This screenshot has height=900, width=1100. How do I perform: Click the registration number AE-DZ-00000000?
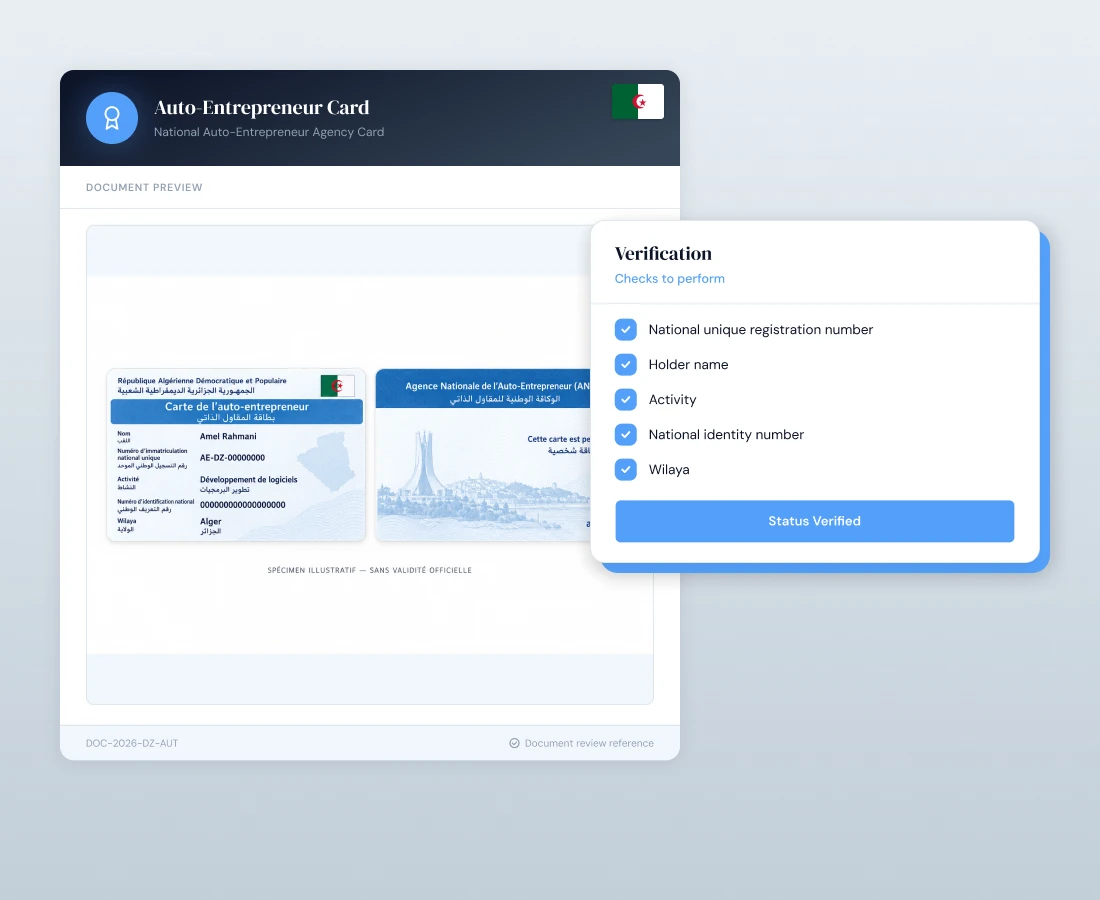coord(232,457)
